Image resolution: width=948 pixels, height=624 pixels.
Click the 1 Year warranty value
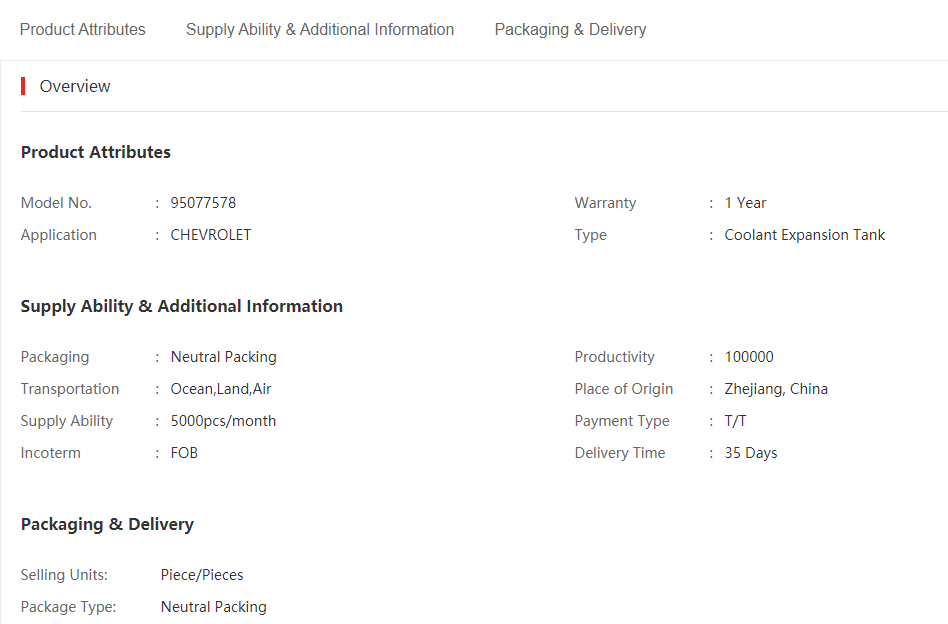point(745,203)
